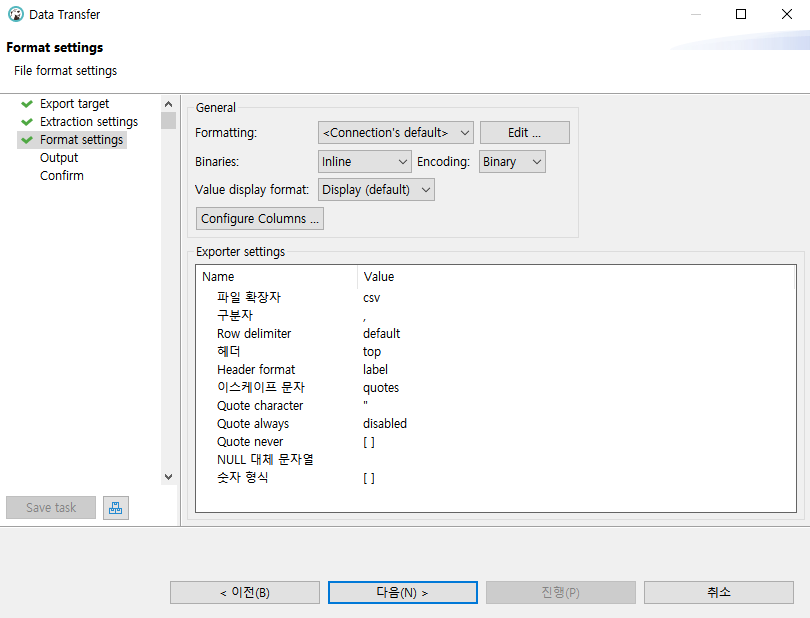This screenshot has width=810, height=618.
Task: Go back with 이전(B) button
Action: [245, 593]
